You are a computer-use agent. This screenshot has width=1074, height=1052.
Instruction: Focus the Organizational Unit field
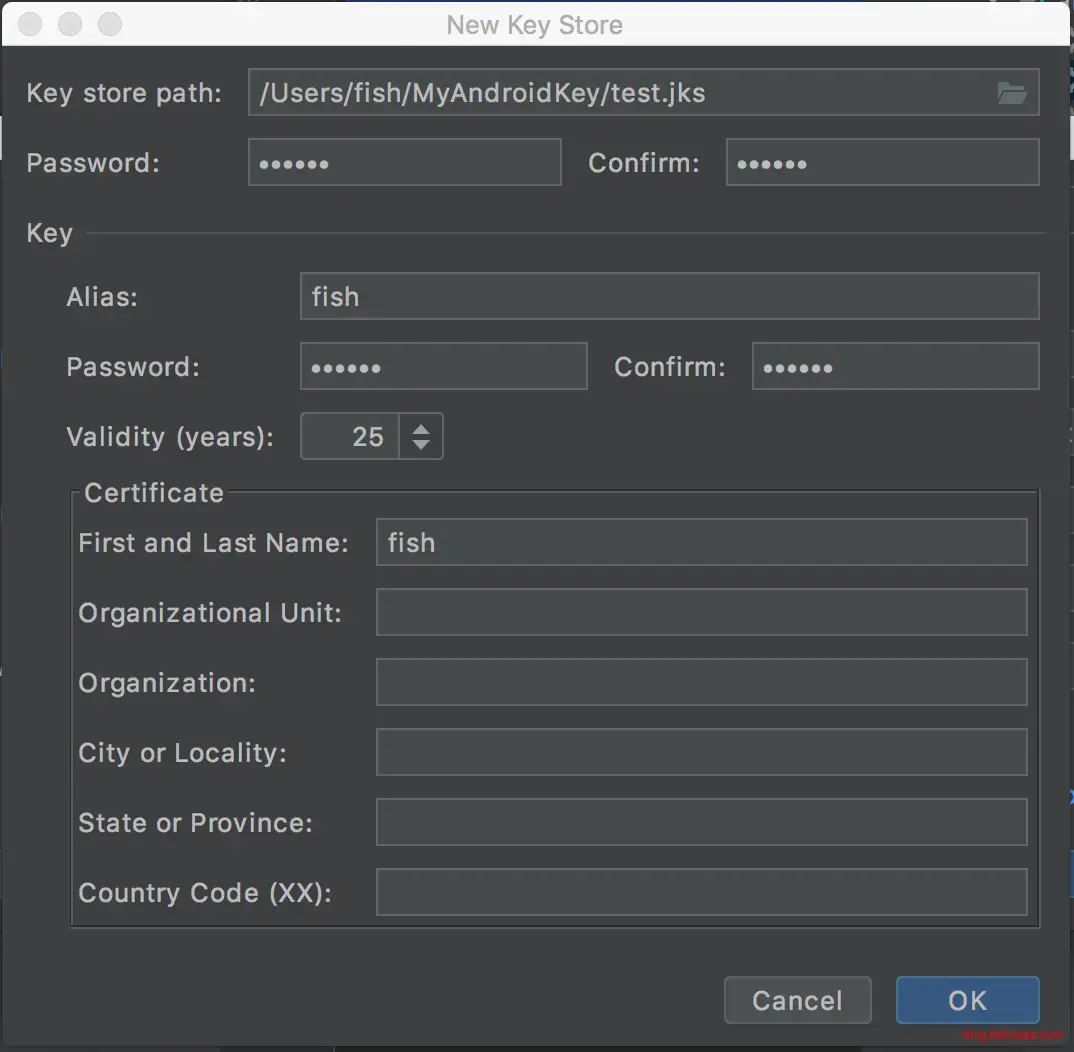tap(701, 613)
